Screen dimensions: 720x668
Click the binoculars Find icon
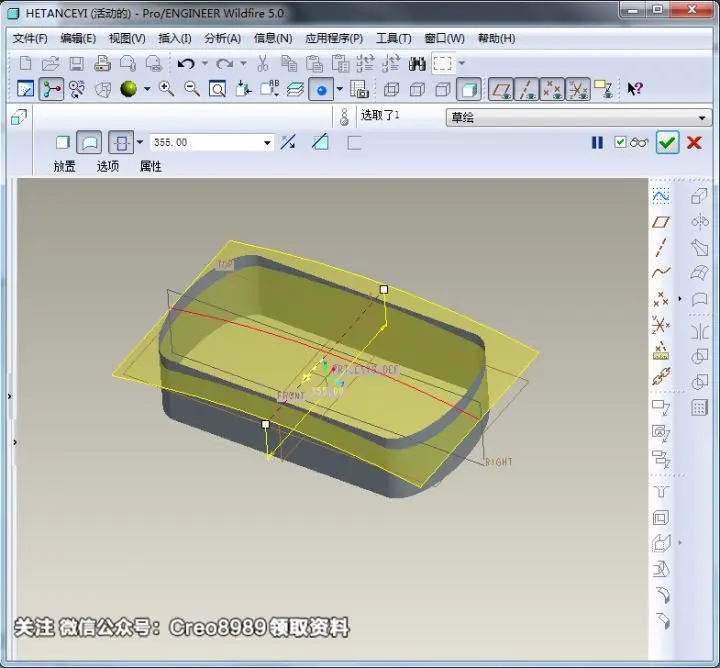pos(417,63)
